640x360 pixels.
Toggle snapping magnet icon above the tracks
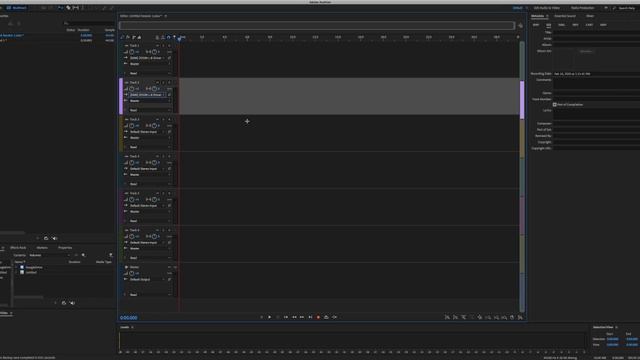pyautogui.click(x=169, y=37)
